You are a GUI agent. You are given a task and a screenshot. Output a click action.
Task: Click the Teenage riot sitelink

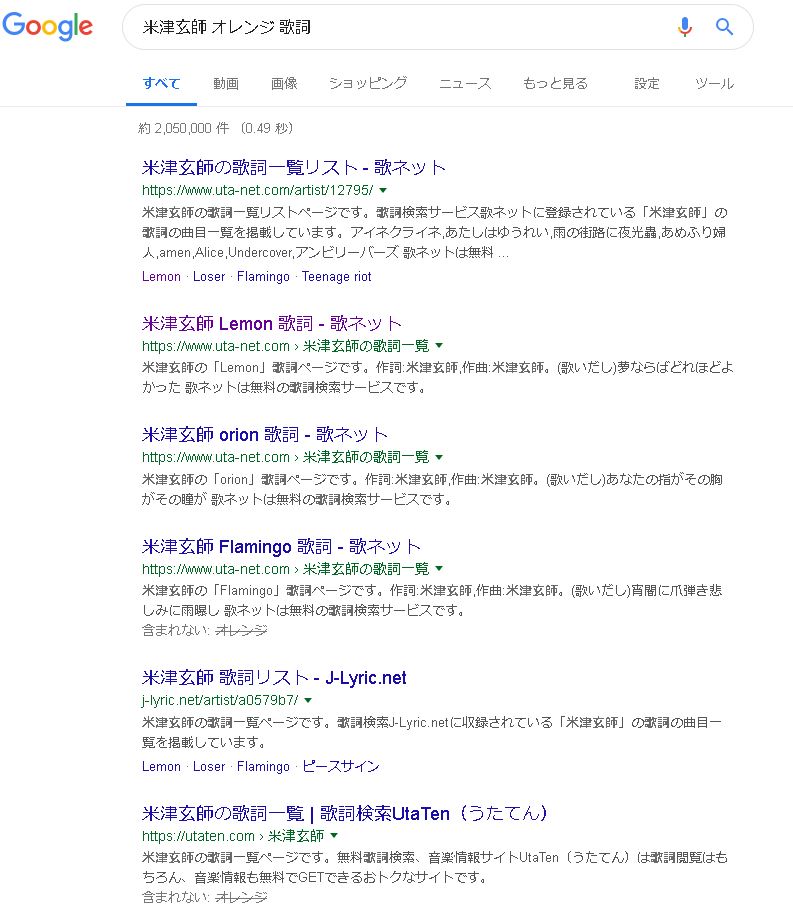[337, 276]
